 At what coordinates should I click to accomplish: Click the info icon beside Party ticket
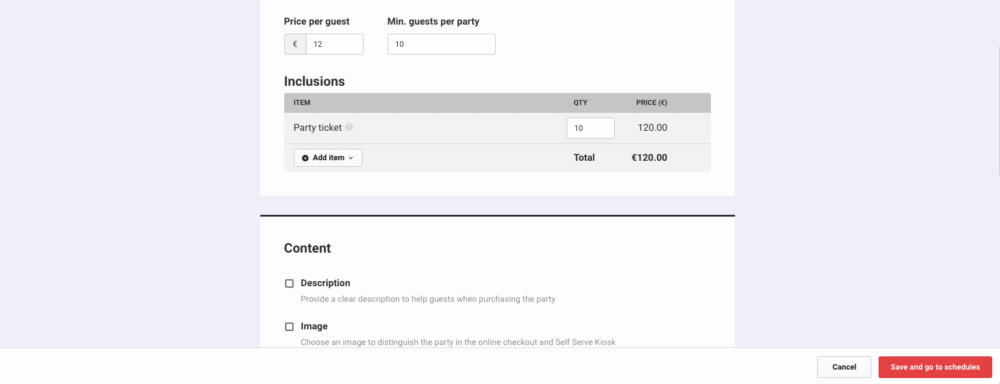(x=349, y=127)
